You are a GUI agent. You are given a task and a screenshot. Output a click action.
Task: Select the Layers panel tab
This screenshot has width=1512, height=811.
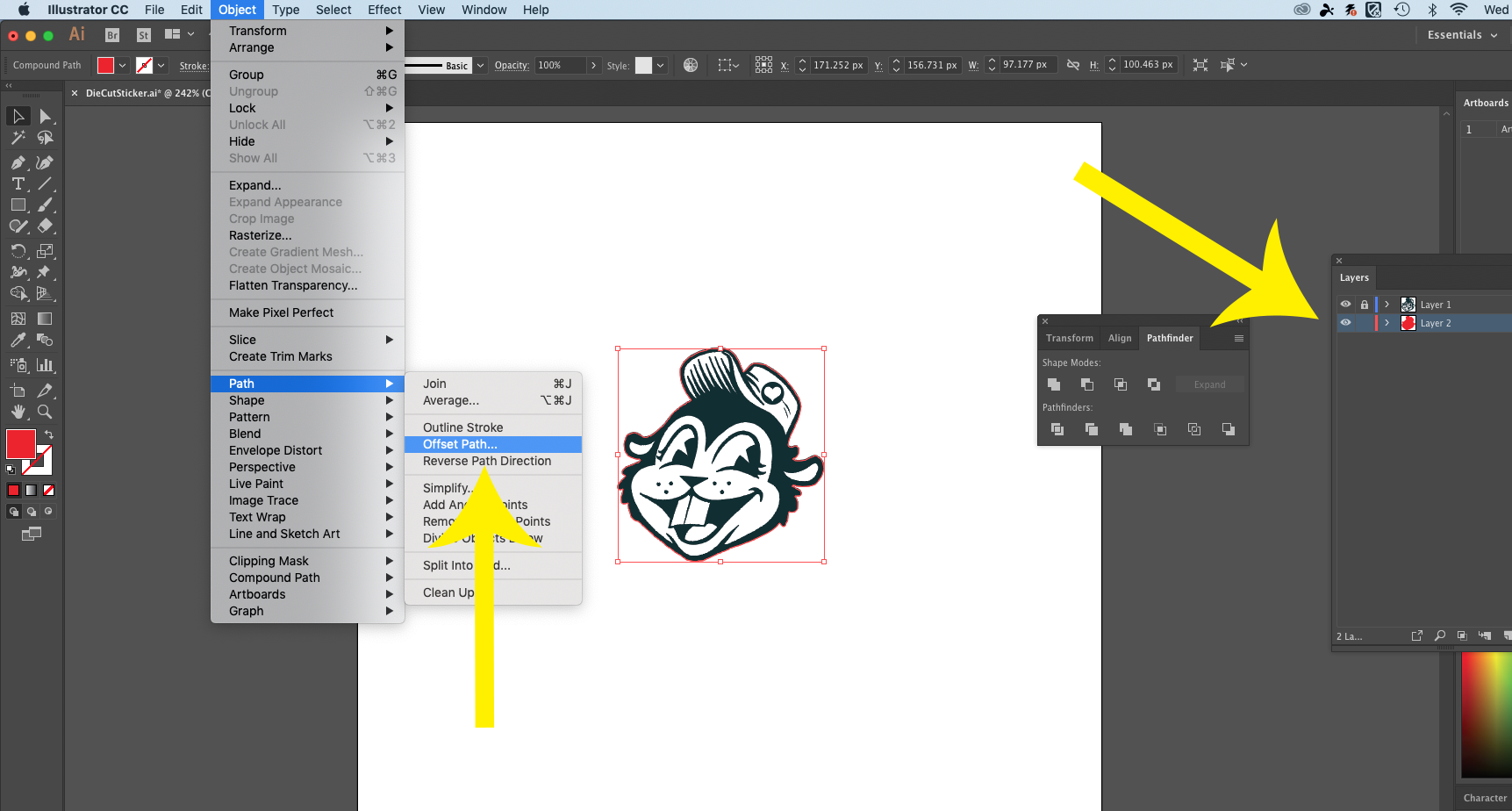pyautogui.click(x=1354, y=277)
